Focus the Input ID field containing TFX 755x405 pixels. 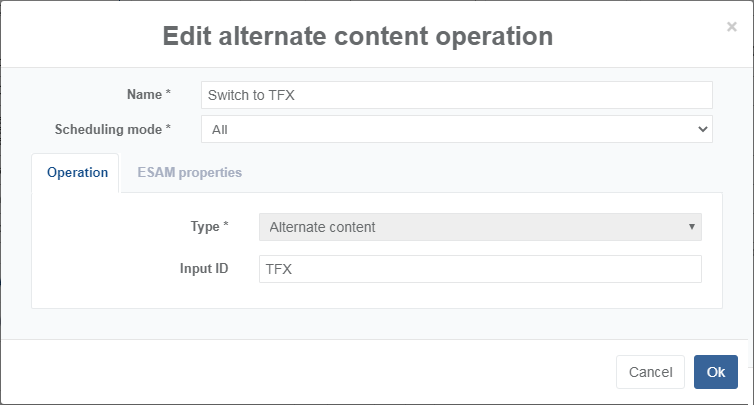click(x=479, y=269)
